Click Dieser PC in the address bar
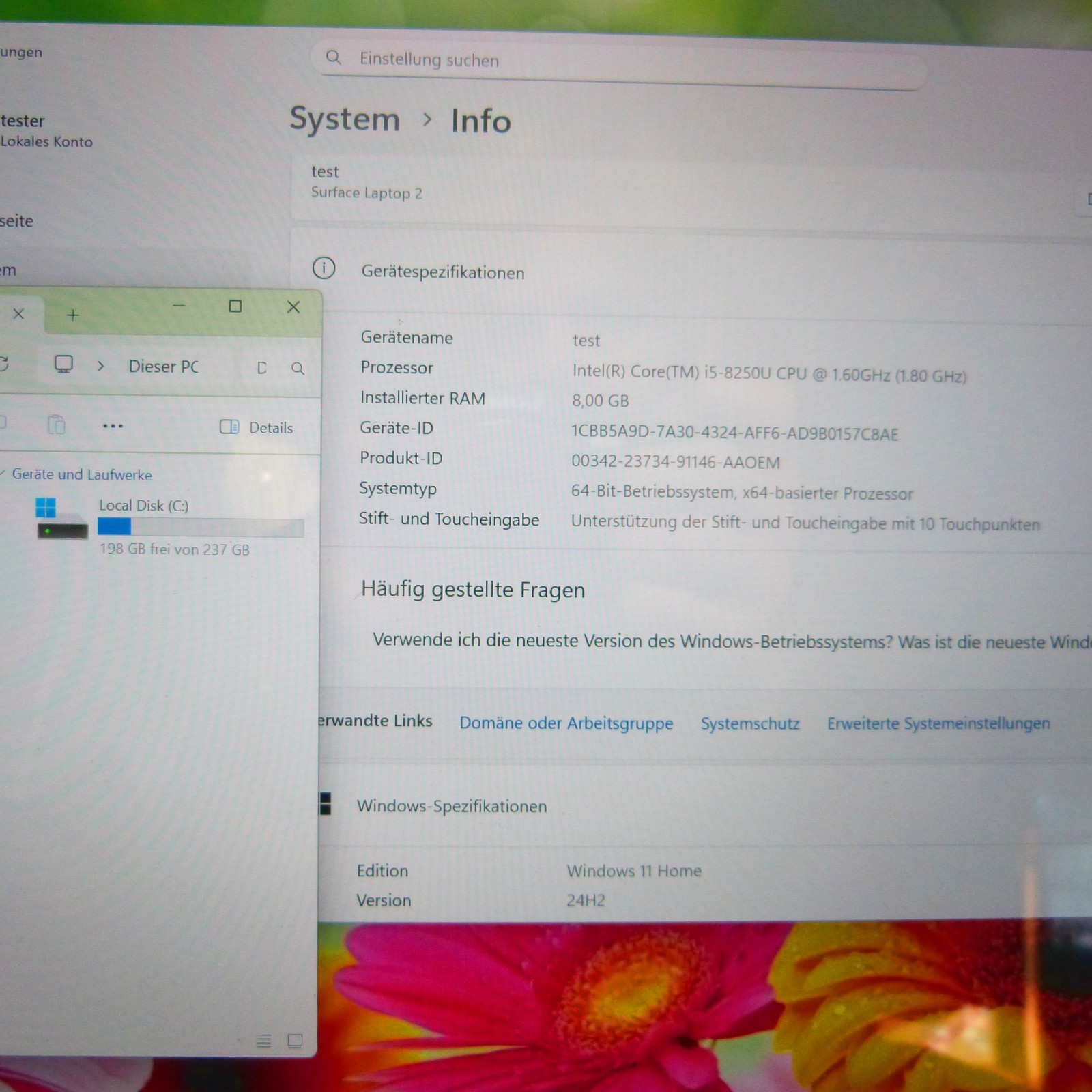The height and width of the screenshot is (1092, 1092). pyautogui.click(x=164, y=367)
